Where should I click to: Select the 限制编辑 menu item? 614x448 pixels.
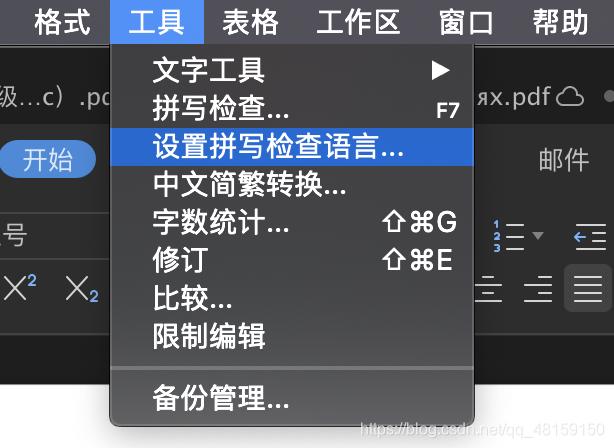(x=292, y=336)
